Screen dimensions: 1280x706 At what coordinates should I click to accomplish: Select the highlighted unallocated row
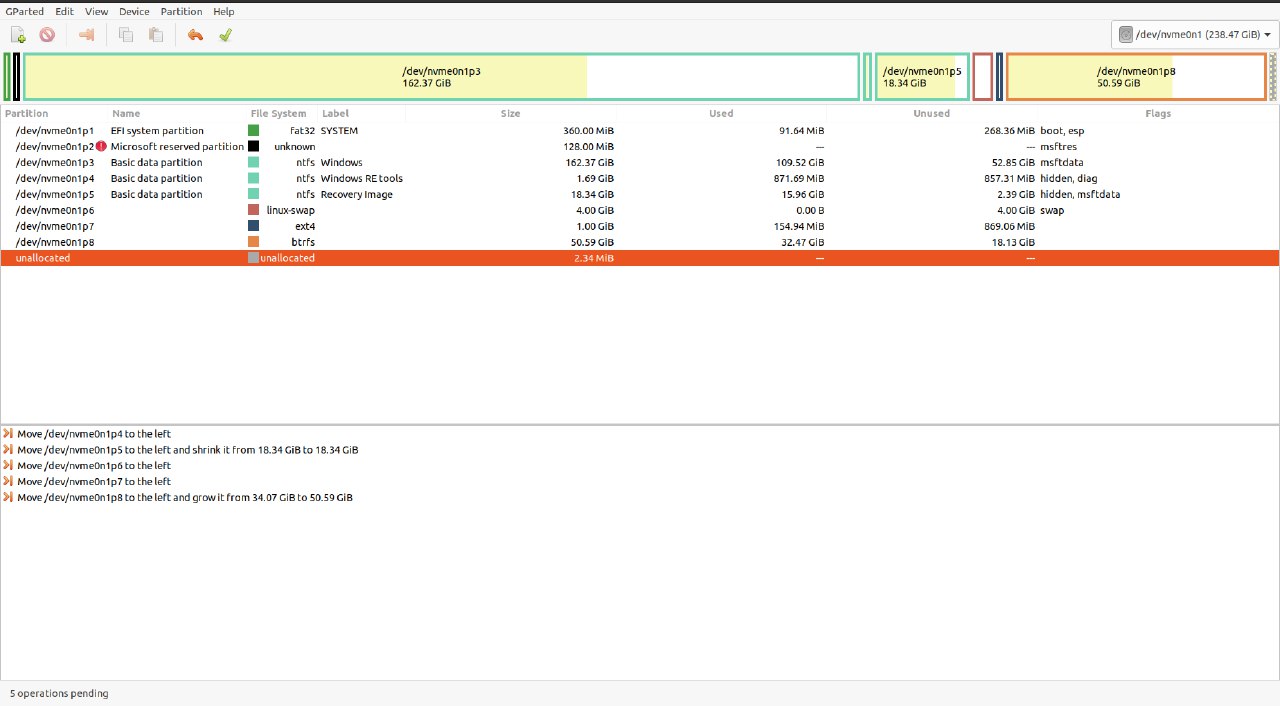tap(640, 258)
